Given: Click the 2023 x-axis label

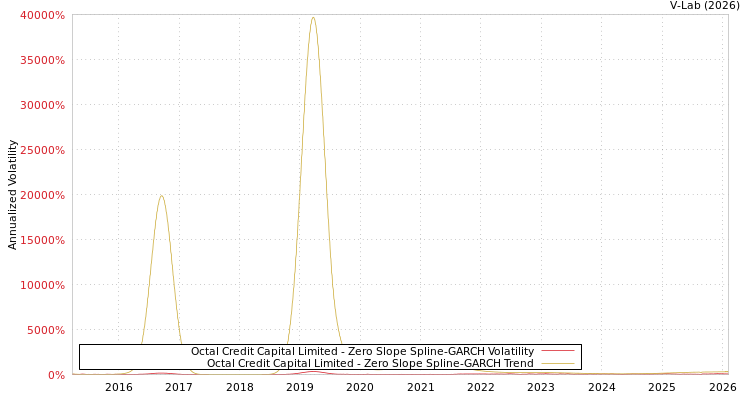Looking at the screenshot, I should coord(541,387).
